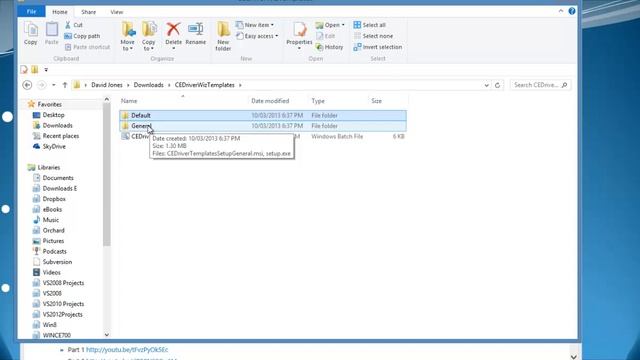Open Downloads under Favorites
Screen dimensions: 640x360
click(x=57, y=125)
